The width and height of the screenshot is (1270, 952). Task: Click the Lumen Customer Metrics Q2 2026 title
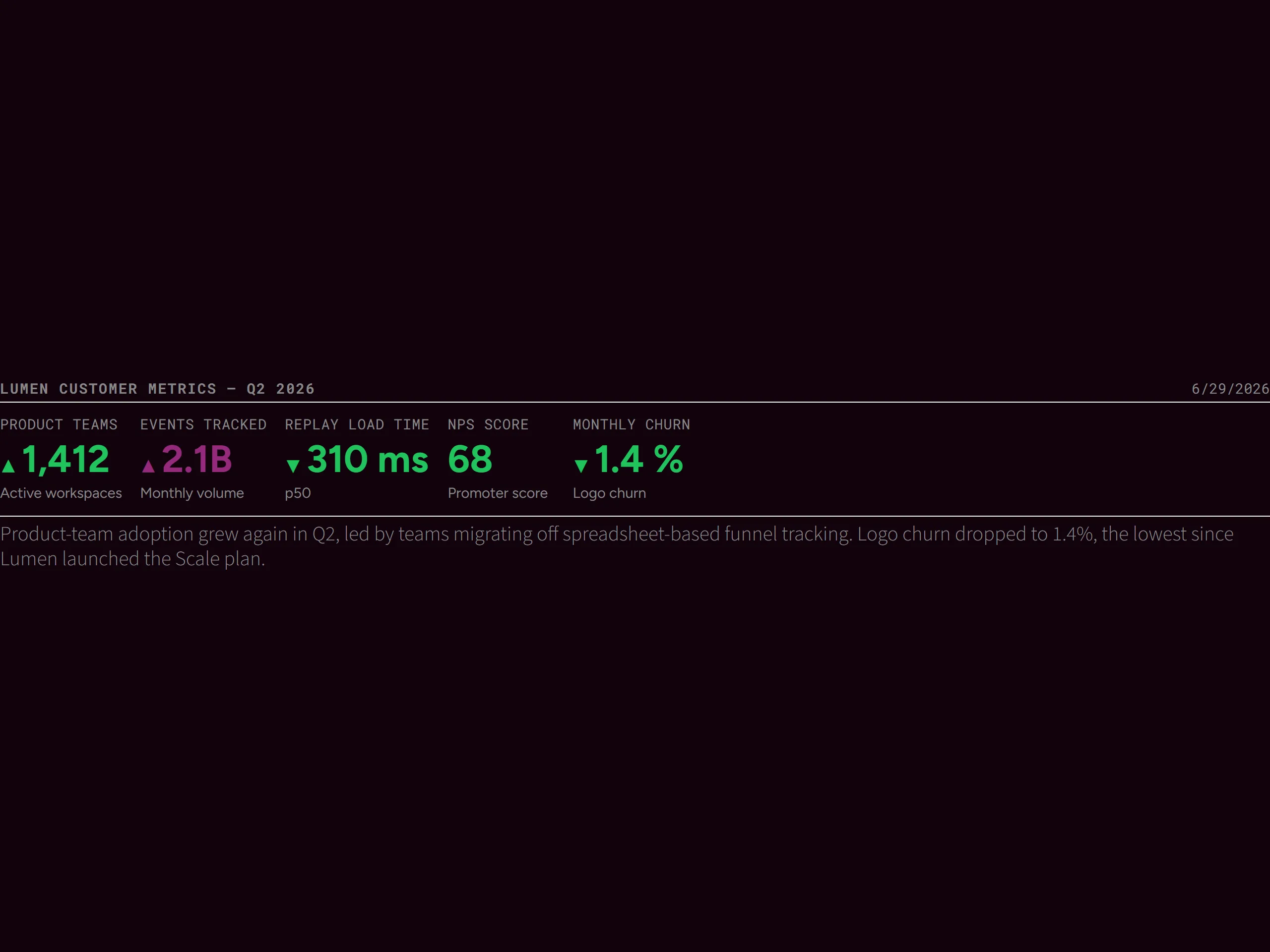tap(157, 389)
